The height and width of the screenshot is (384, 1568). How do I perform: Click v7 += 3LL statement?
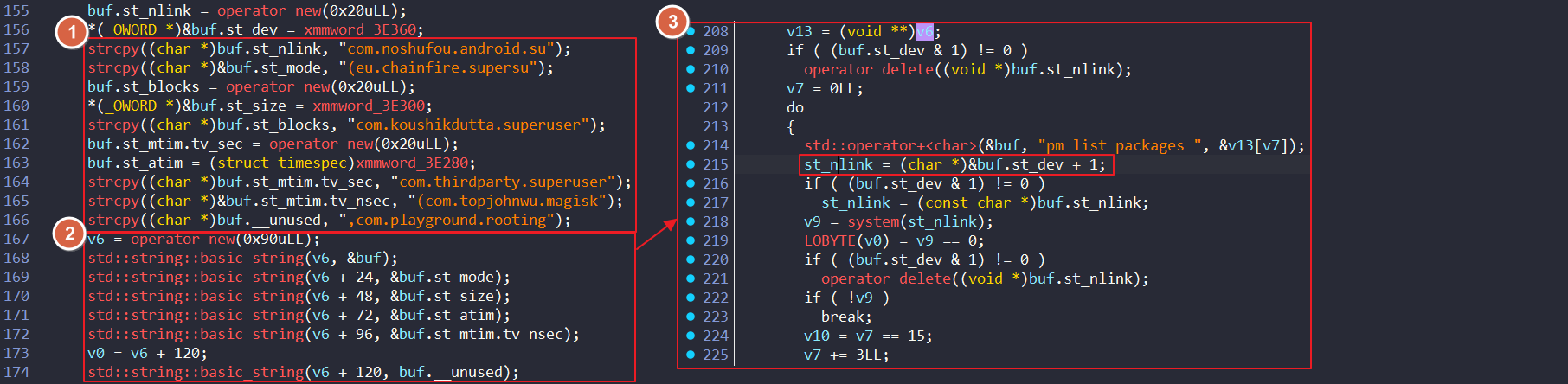point(847,355)
